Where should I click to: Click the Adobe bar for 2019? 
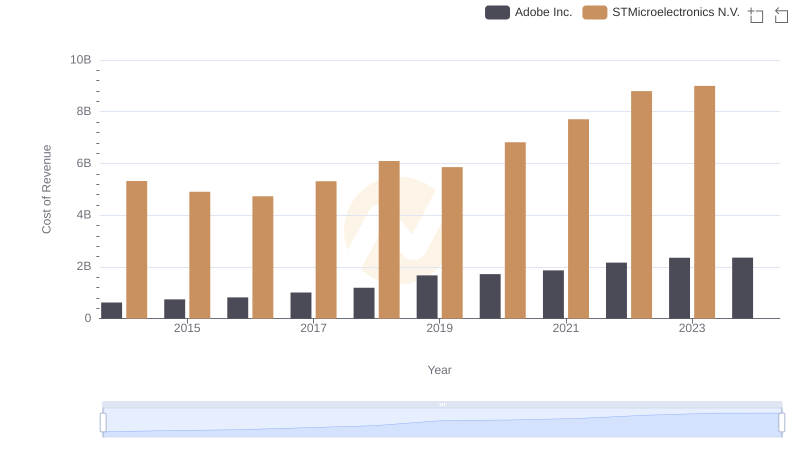[427, 296]
